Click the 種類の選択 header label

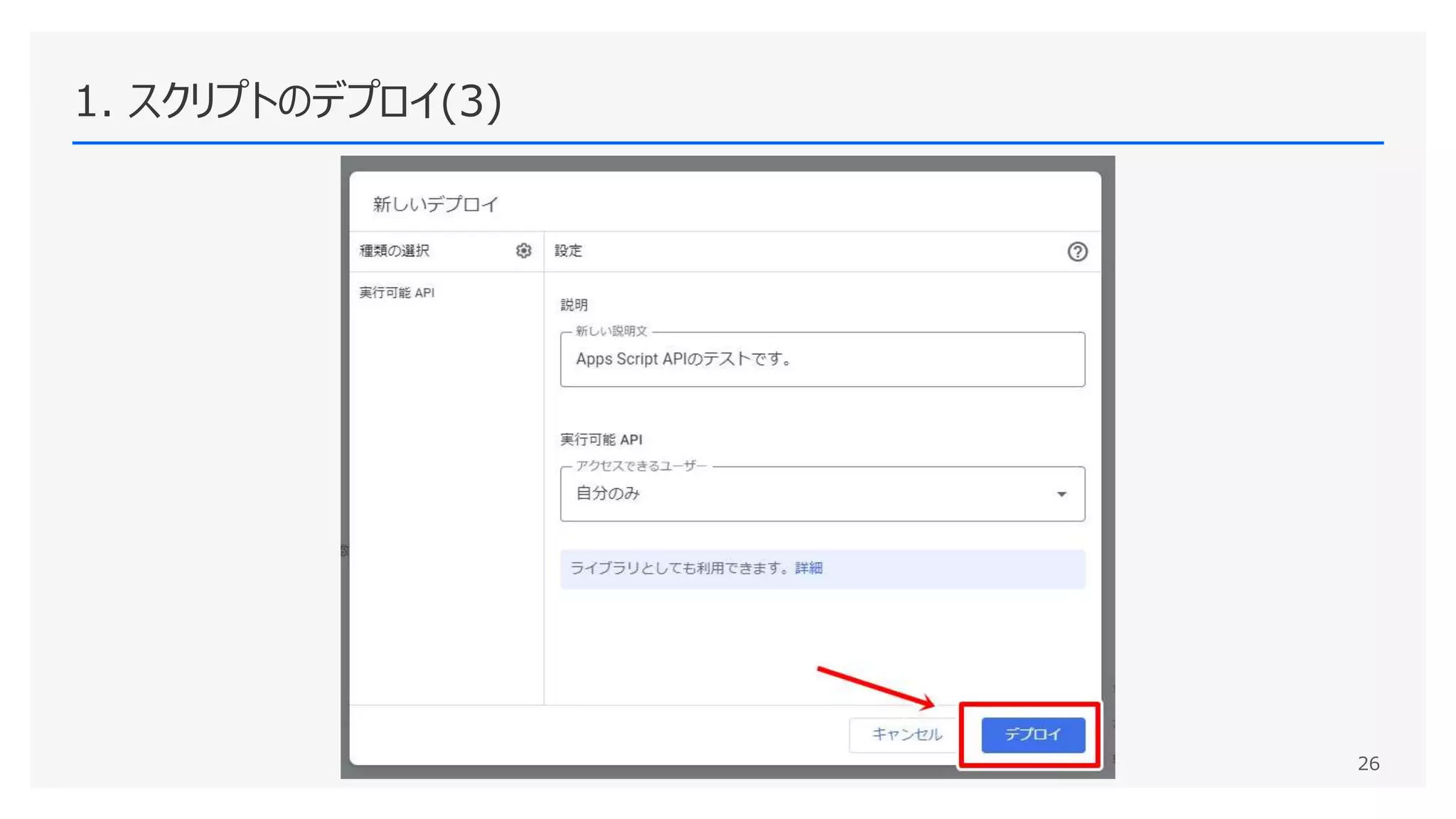click(395, 251)
